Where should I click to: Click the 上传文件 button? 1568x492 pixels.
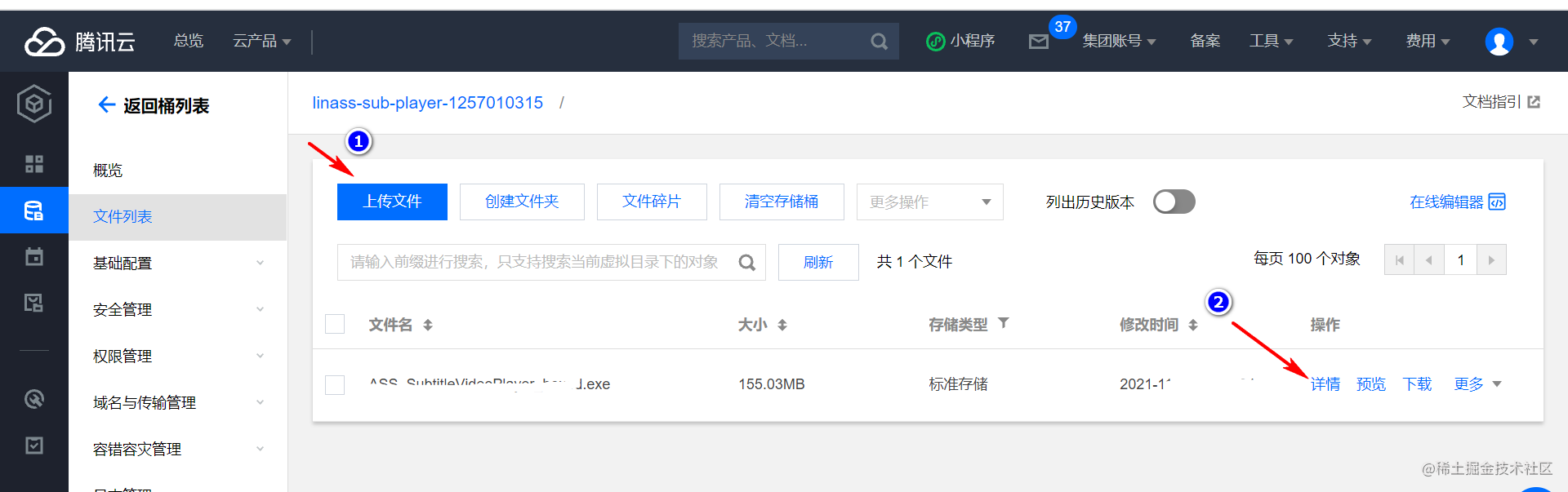[392, 202]
